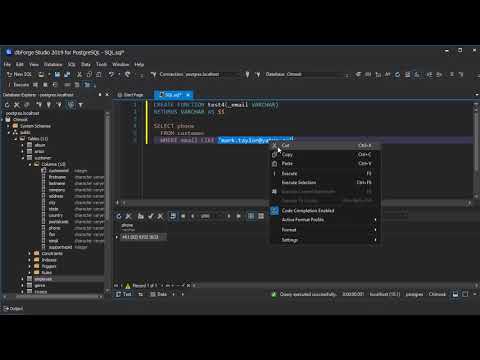Expand the artist table node

pyautogui.click(x=23, y=151)
